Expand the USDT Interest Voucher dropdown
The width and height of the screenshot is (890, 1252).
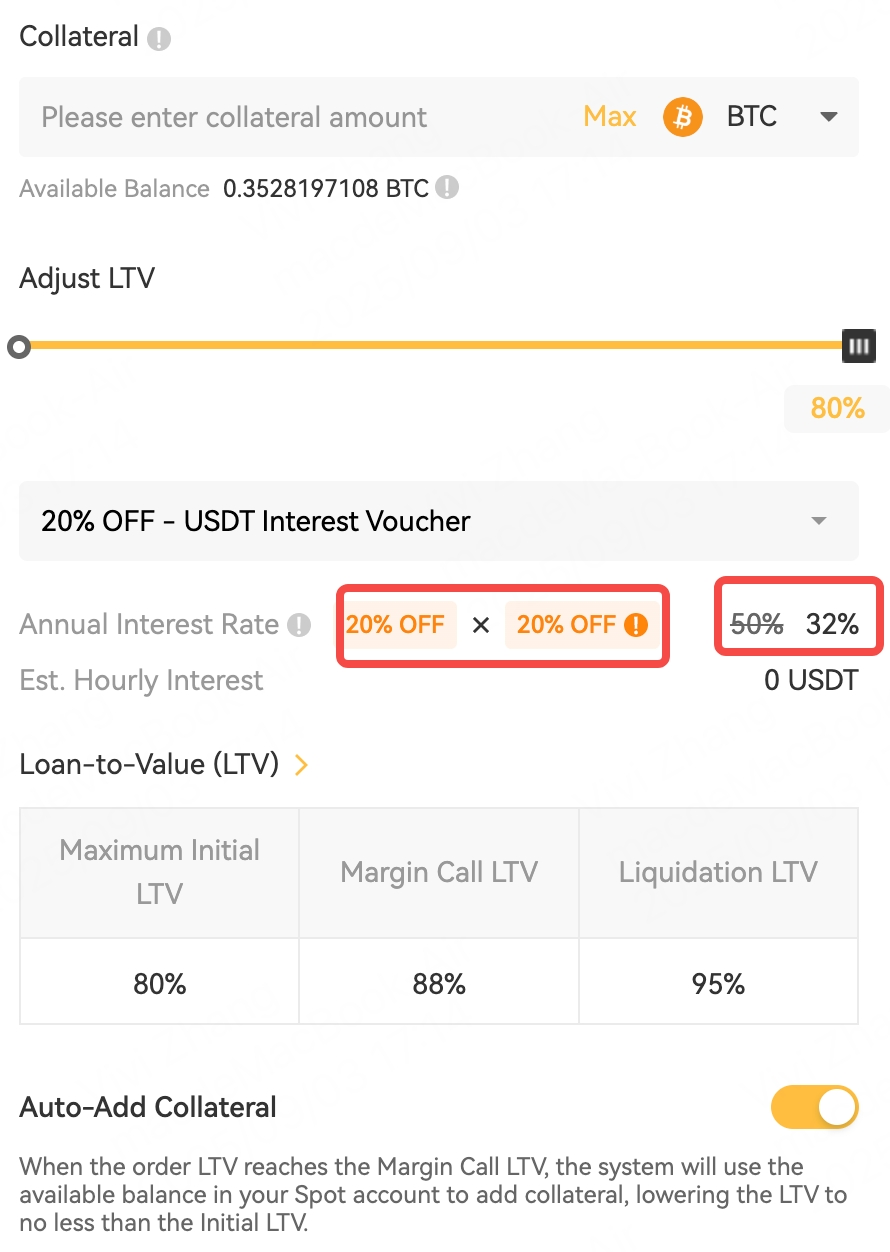(x=818, y=521)
